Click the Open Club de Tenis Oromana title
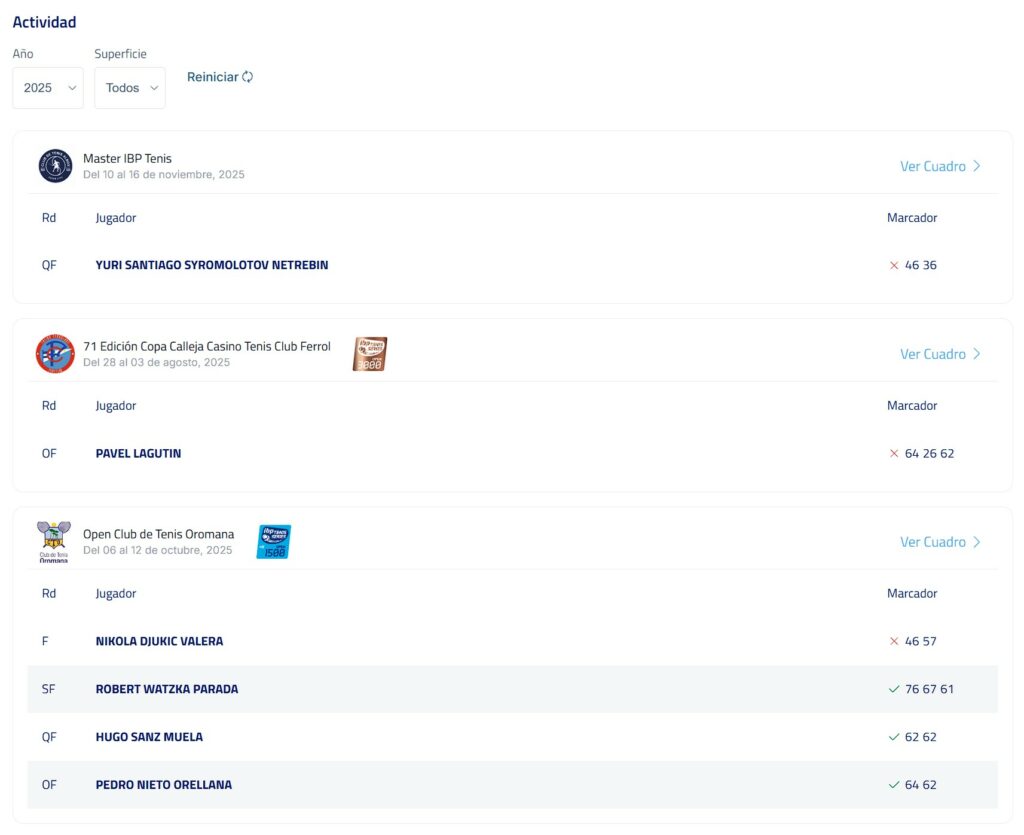Screen dimensions: 1024x835 coord(158,534)
